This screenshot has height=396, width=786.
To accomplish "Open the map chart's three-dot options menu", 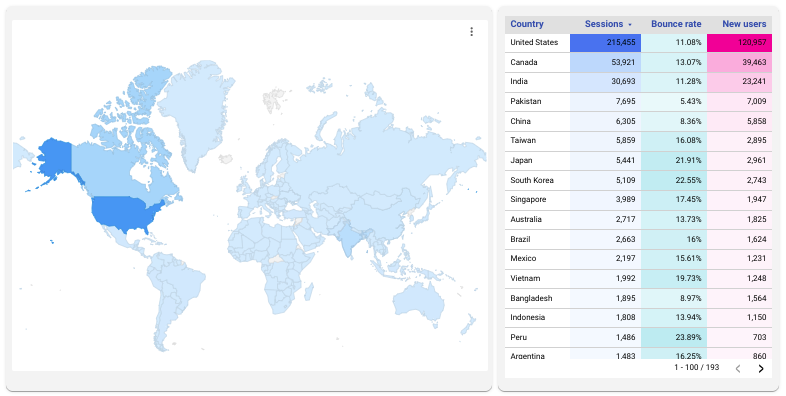I will click(x=471, y=32).
